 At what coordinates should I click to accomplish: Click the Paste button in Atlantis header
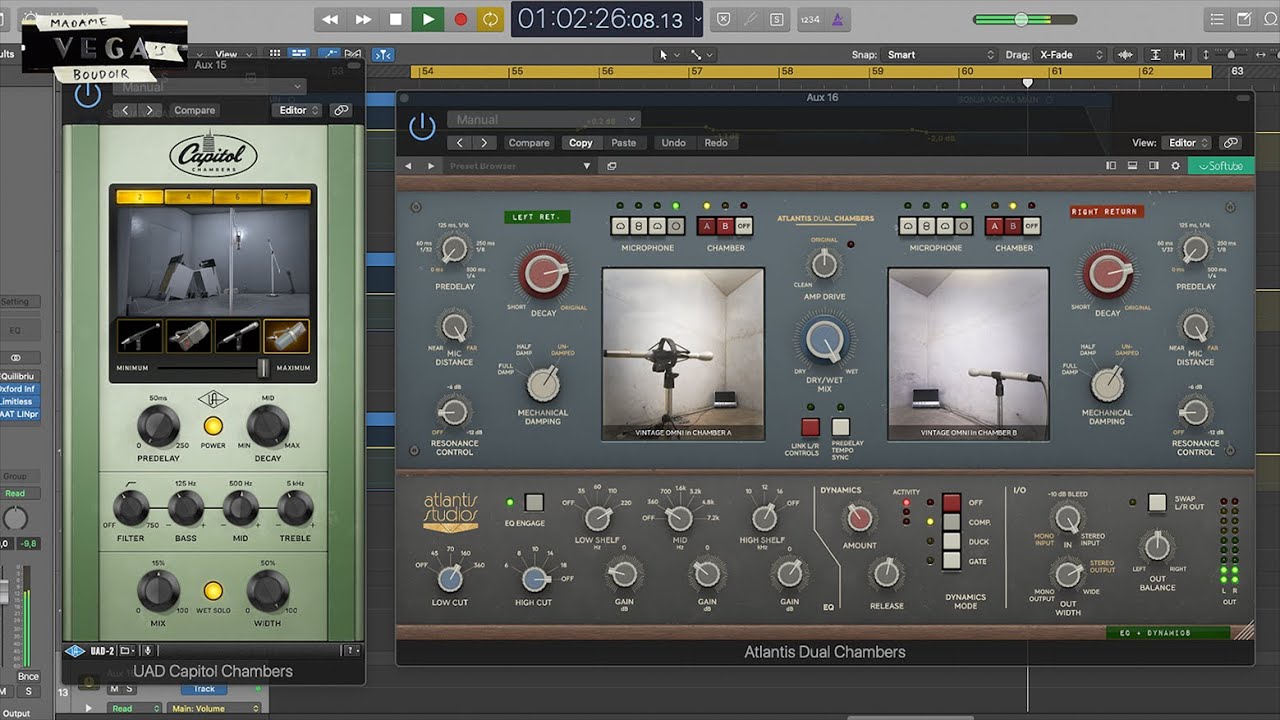point(624,143)
